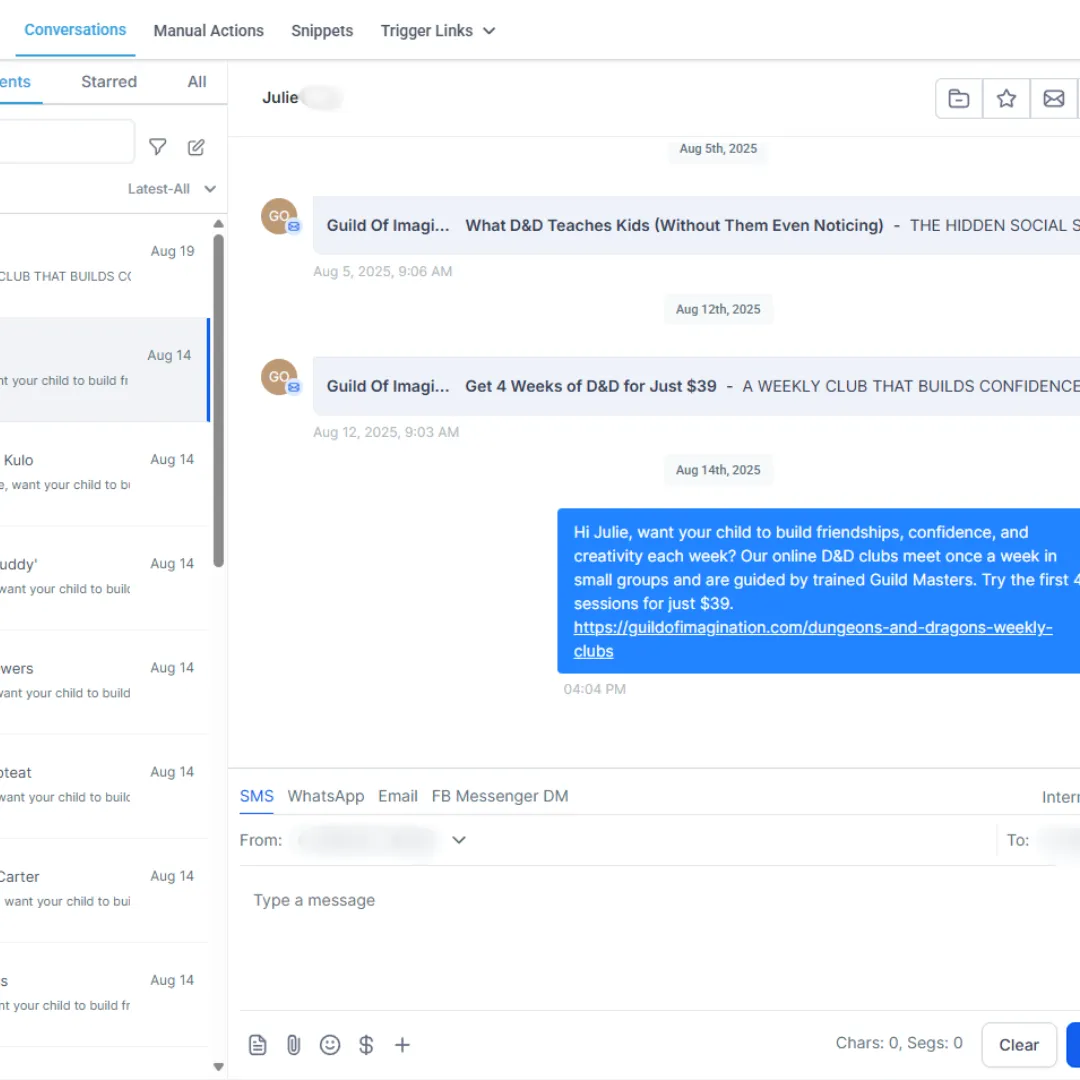Open the uddy' conversation row
This screenshot has width=1080, height=1080.
104,577
